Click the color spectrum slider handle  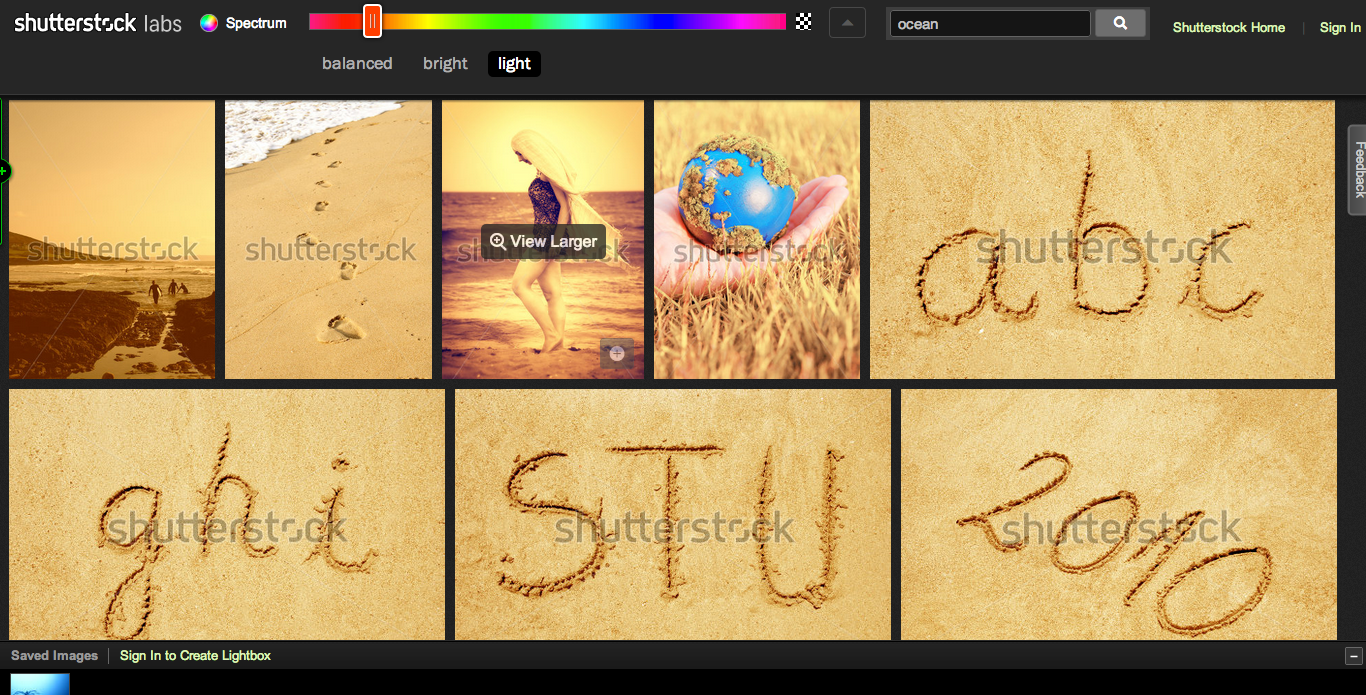point(372,21)
